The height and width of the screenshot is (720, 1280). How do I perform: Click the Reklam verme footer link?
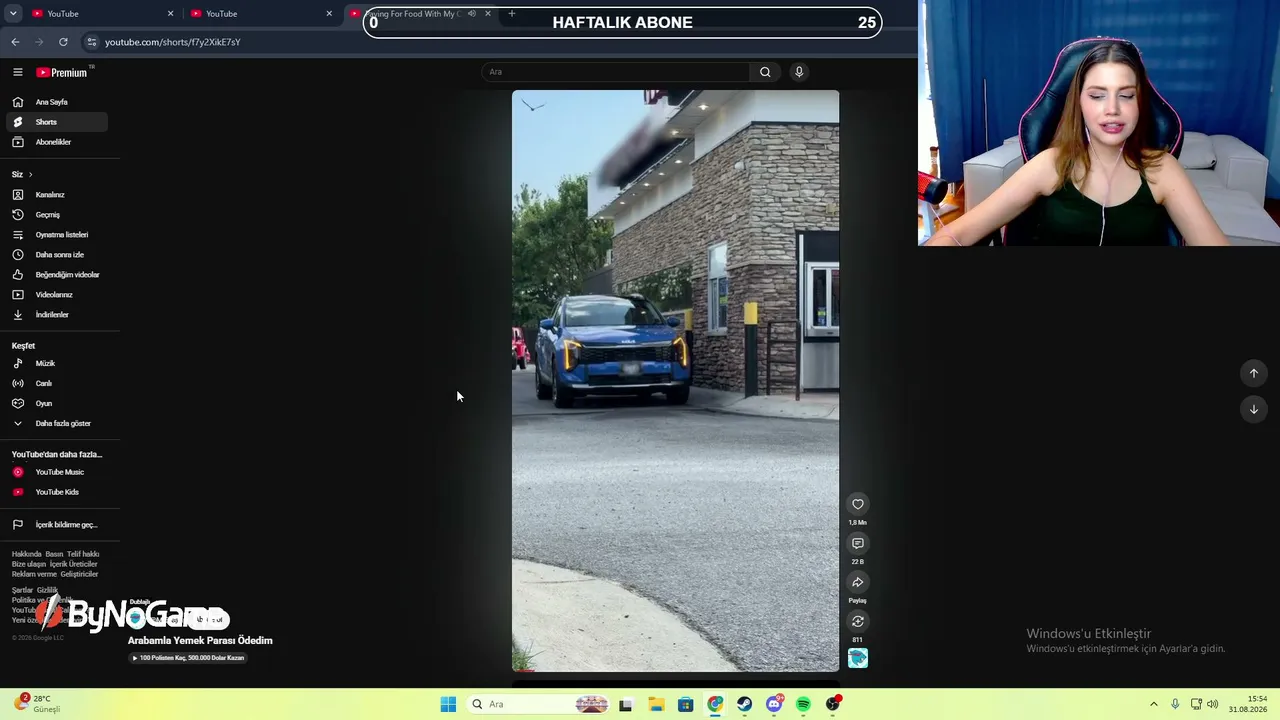coord(34,574)
